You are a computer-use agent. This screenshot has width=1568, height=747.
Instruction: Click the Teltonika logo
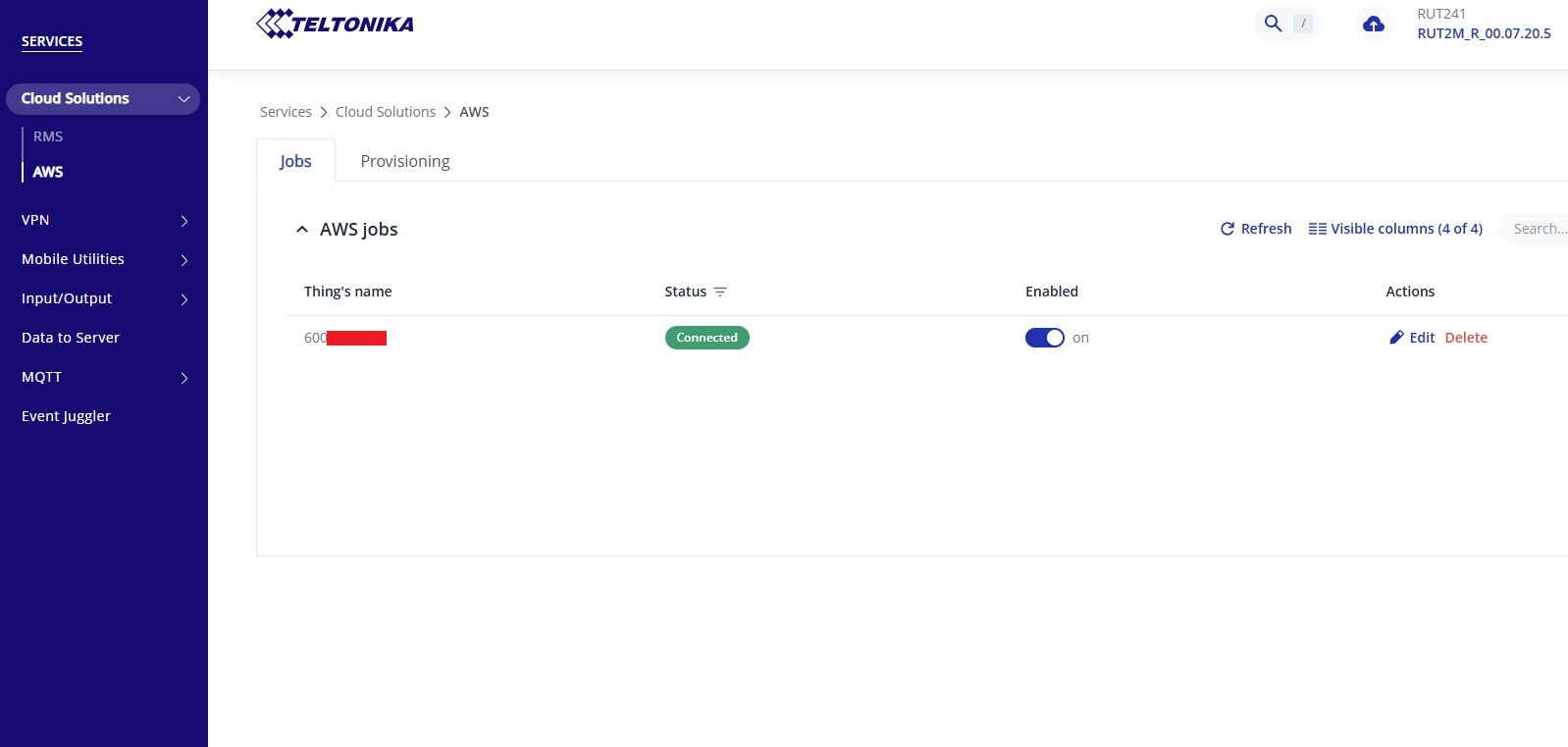tap(335, 24)
